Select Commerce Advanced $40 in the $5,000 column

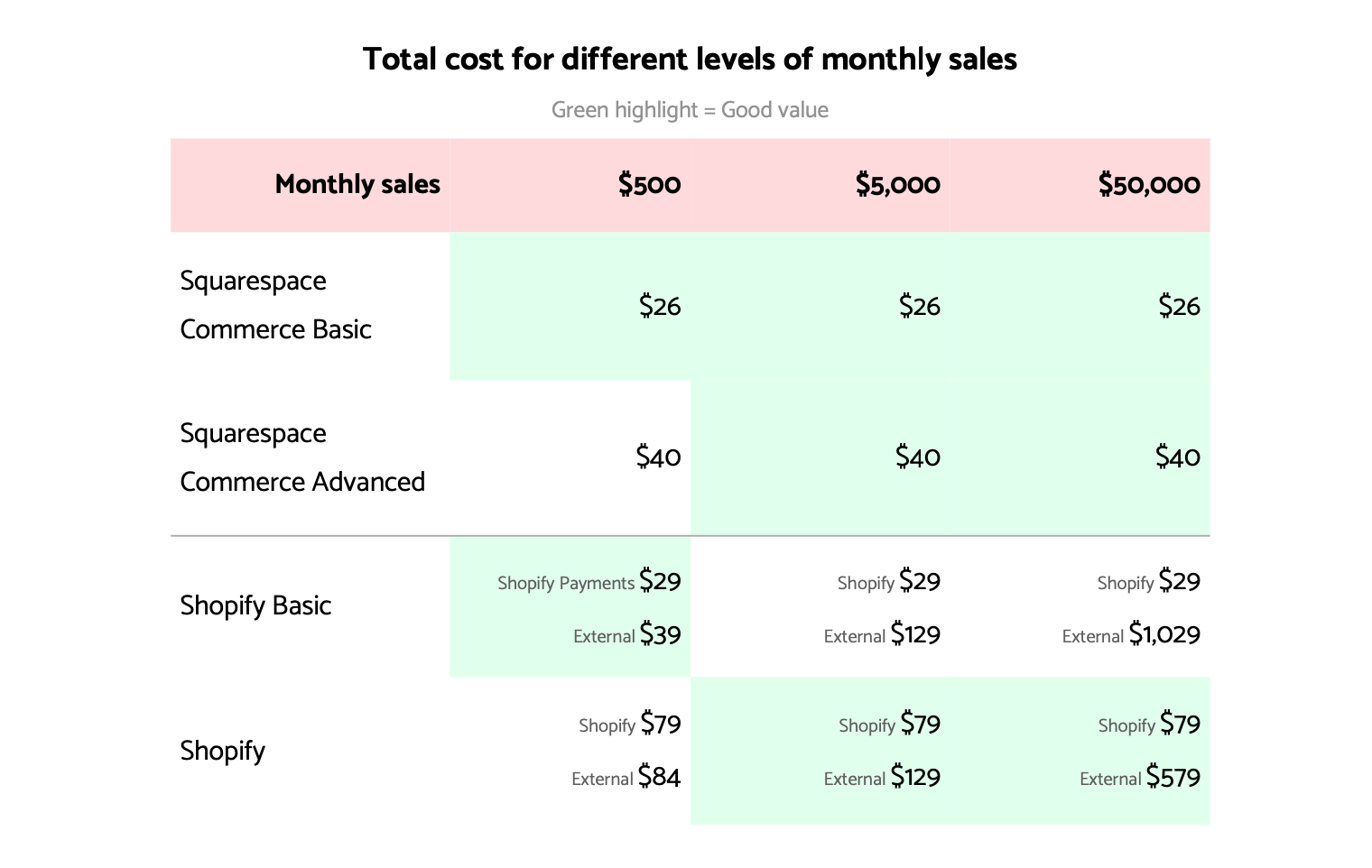[917, 457]
